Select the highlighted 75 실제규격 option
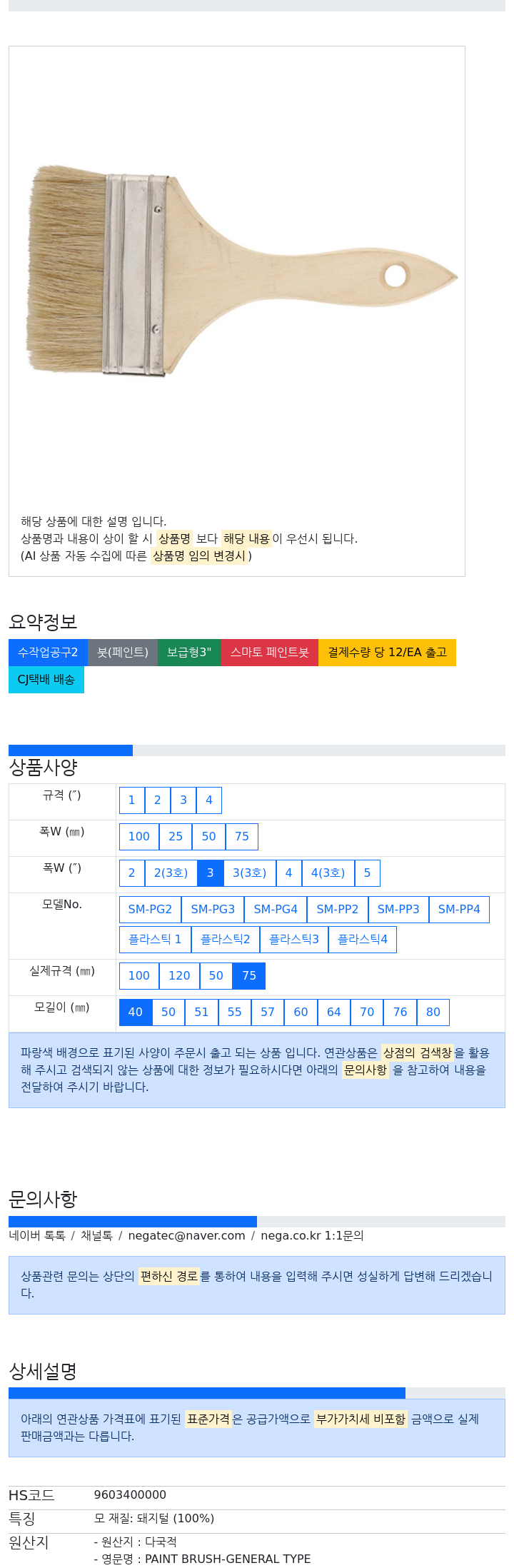 click(x=249, y=976)
